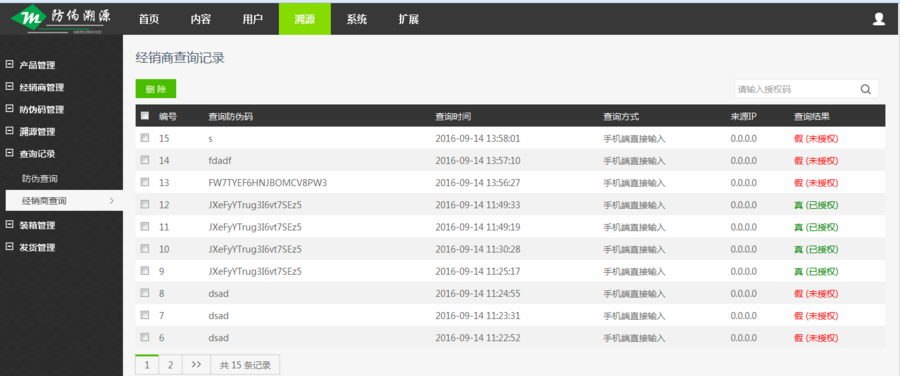Click the 查询方式 column header
The image size is (900, 376).
coord(620,116)
